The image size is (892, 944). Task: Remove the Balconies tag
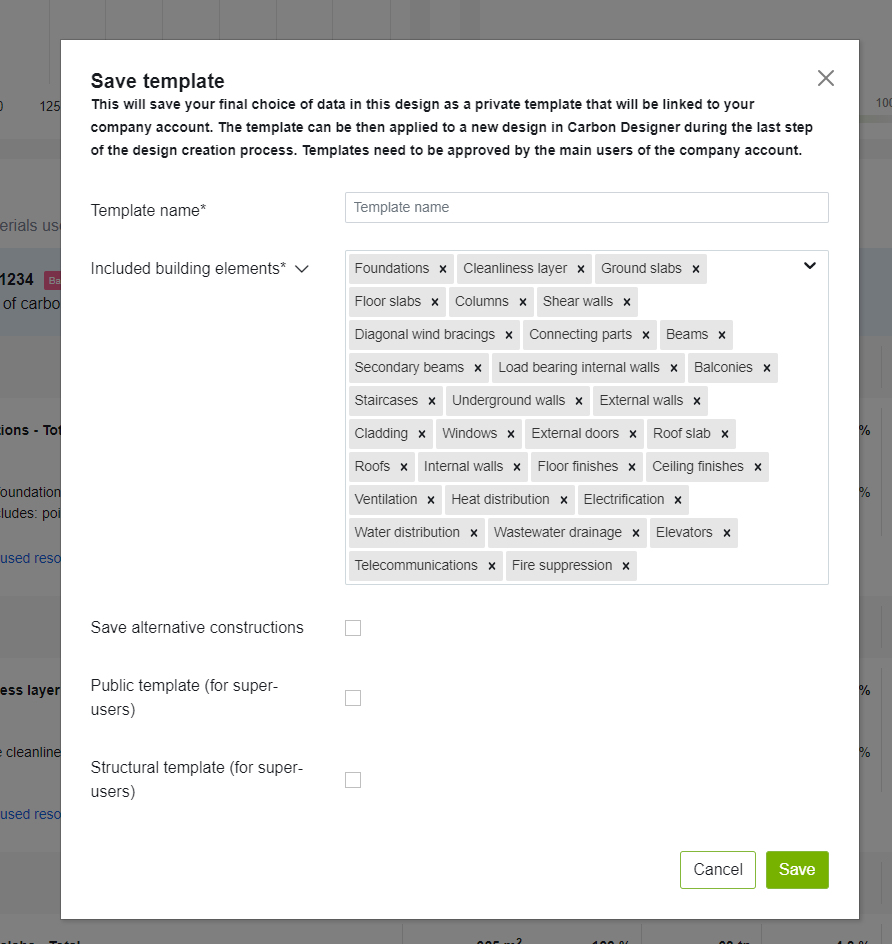(766, 368)
